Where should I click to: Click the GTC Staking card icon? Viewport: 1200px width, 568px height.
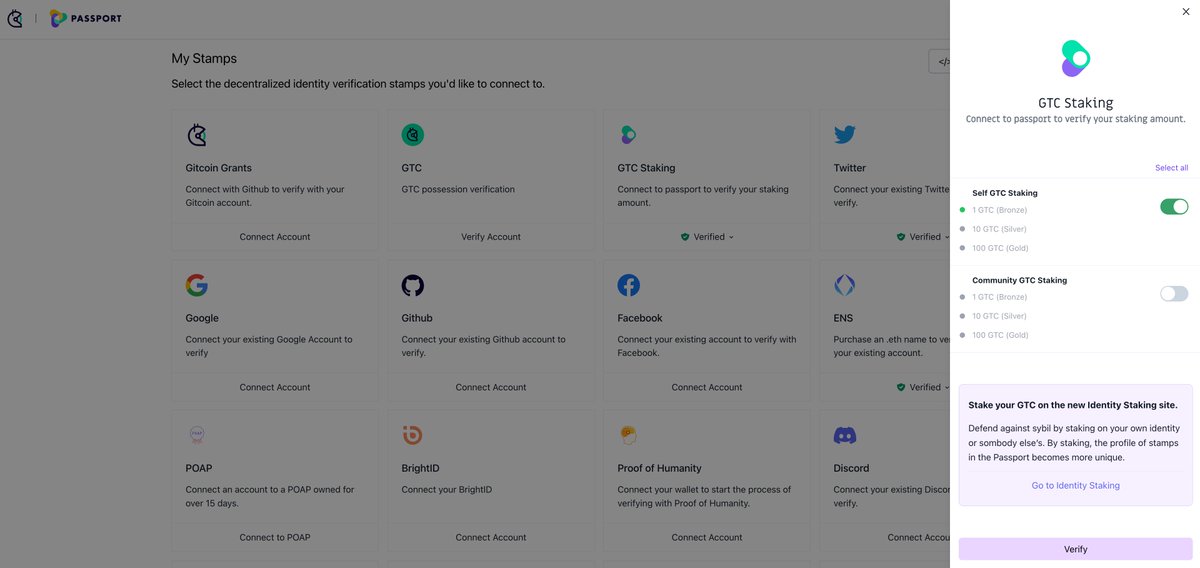click(628, 135)
